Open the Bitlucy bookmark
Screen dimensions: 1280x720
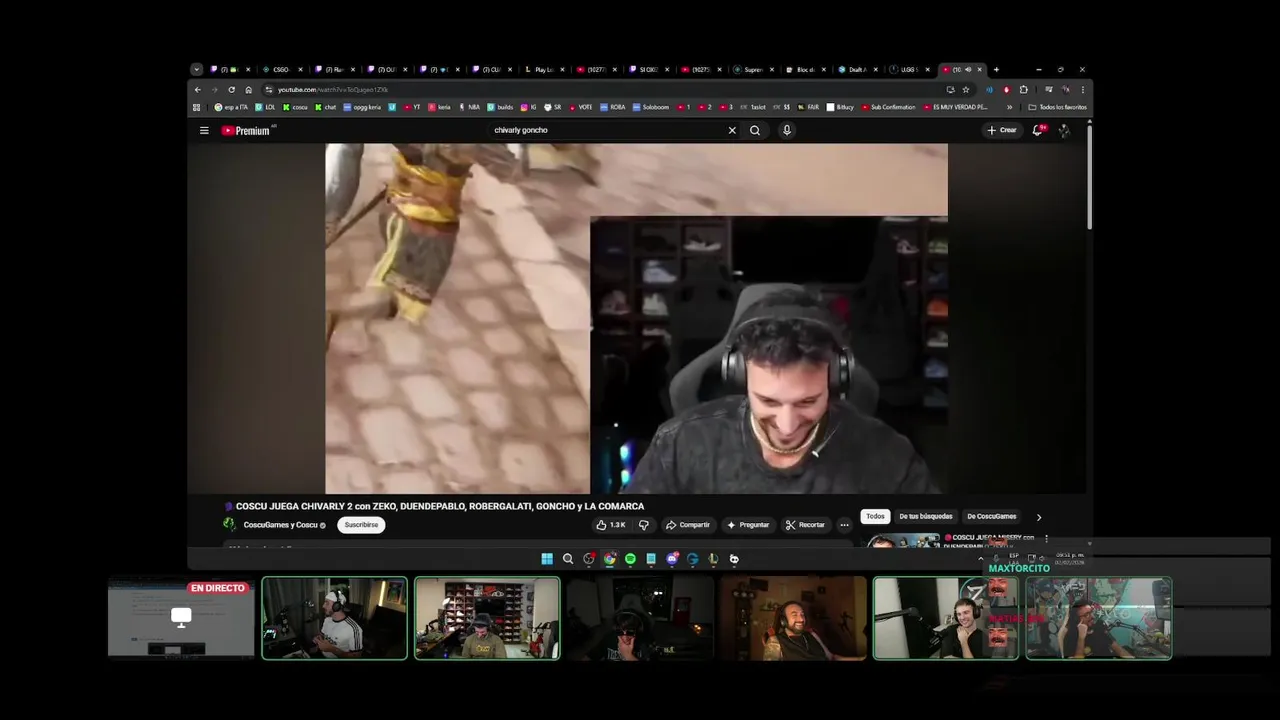[840, 107]
